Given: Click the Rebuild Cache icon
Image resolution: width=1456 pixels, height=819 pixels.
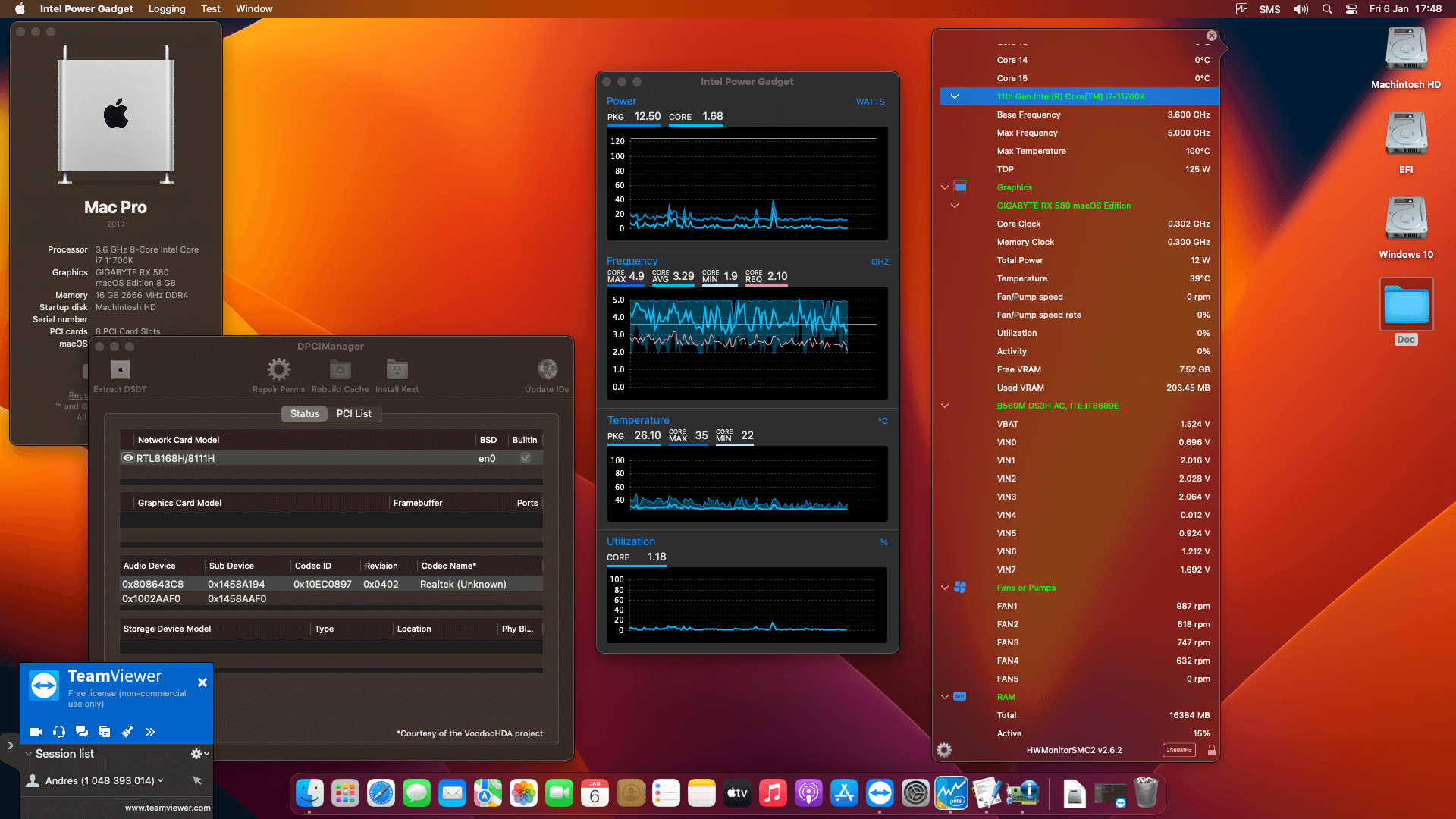Looking at the screenshot, I should 339,372.
